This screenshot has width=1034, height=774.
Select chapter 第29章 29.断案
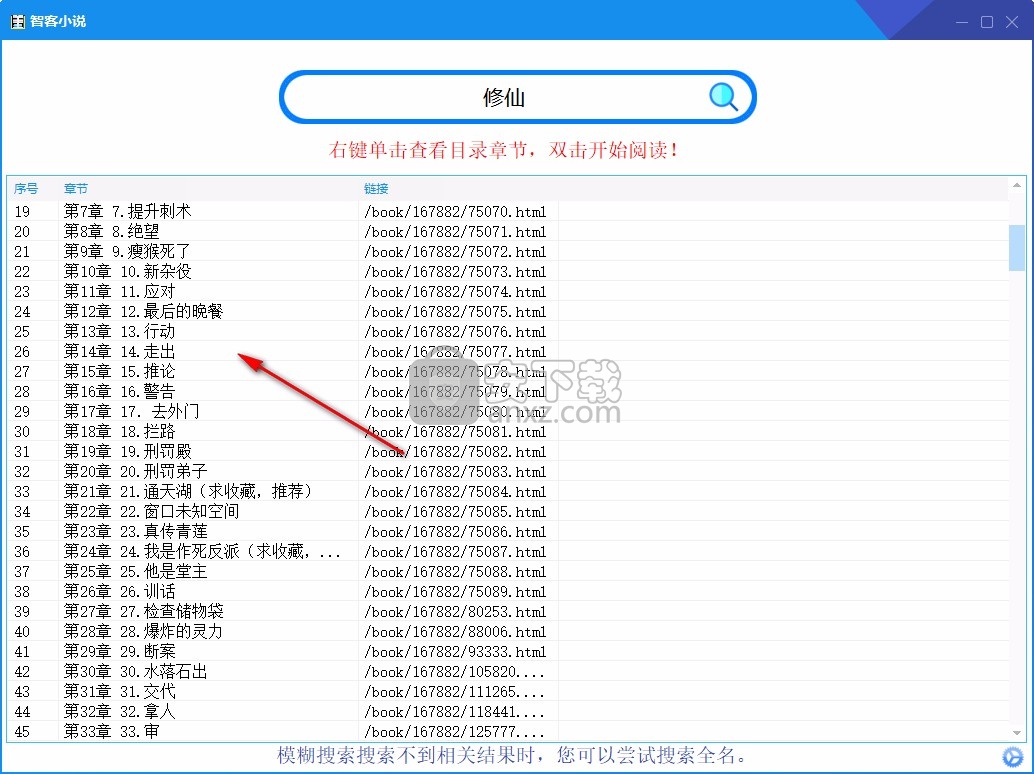119,651
